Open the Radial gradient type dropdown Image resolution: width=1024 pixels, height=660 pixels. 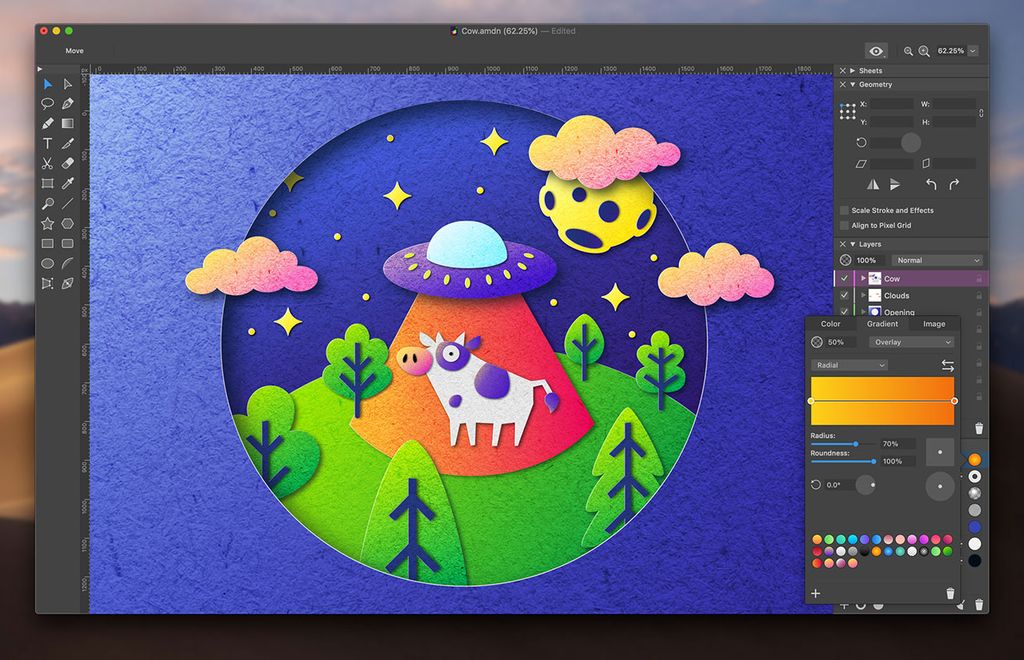848,365
